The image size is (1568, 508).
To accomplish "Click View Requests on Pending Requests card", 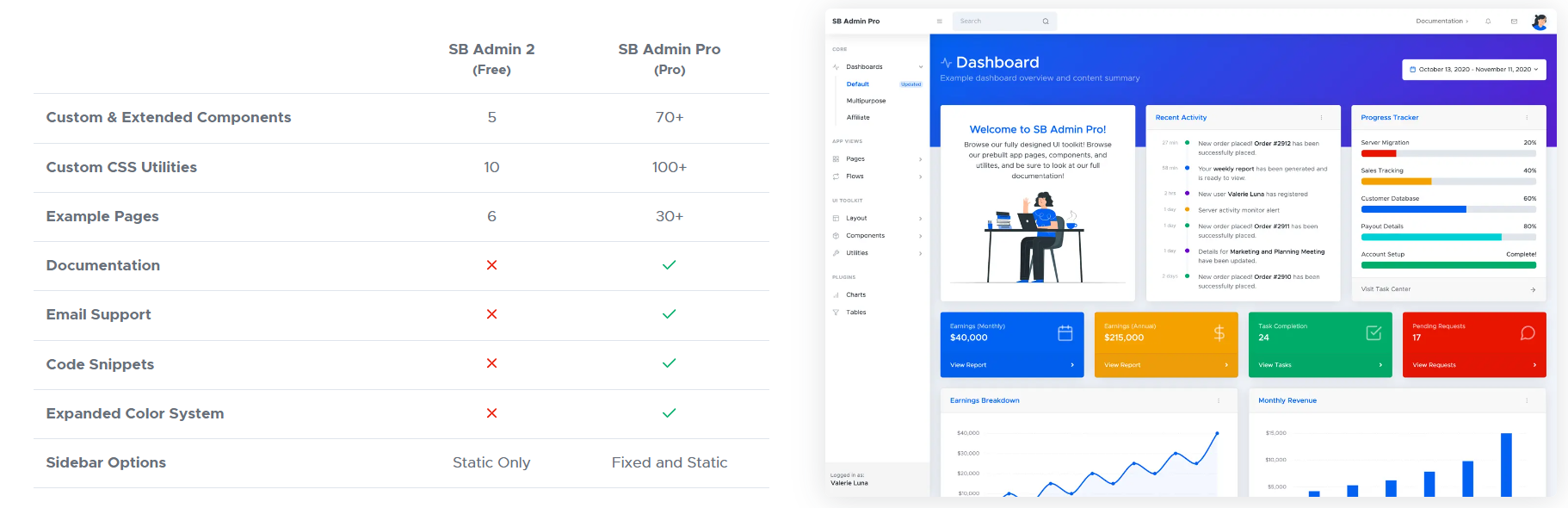I will [x=1434, y=365].
